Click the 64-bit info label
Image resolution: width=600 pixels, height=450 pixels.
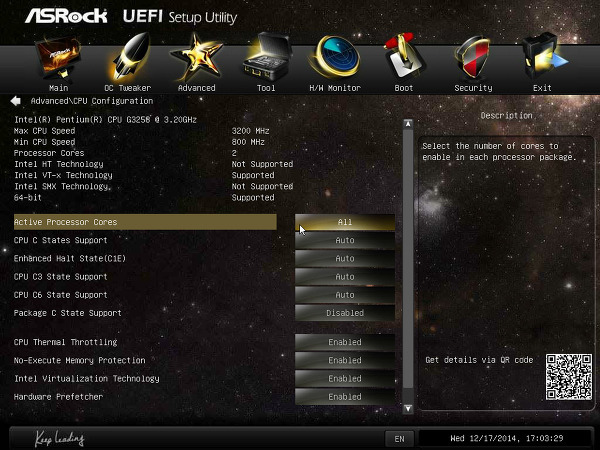28,197
